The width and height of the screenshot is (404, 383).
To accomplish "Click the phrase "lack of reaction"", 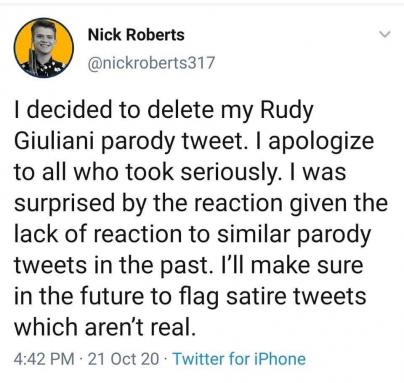I will 99,234.
